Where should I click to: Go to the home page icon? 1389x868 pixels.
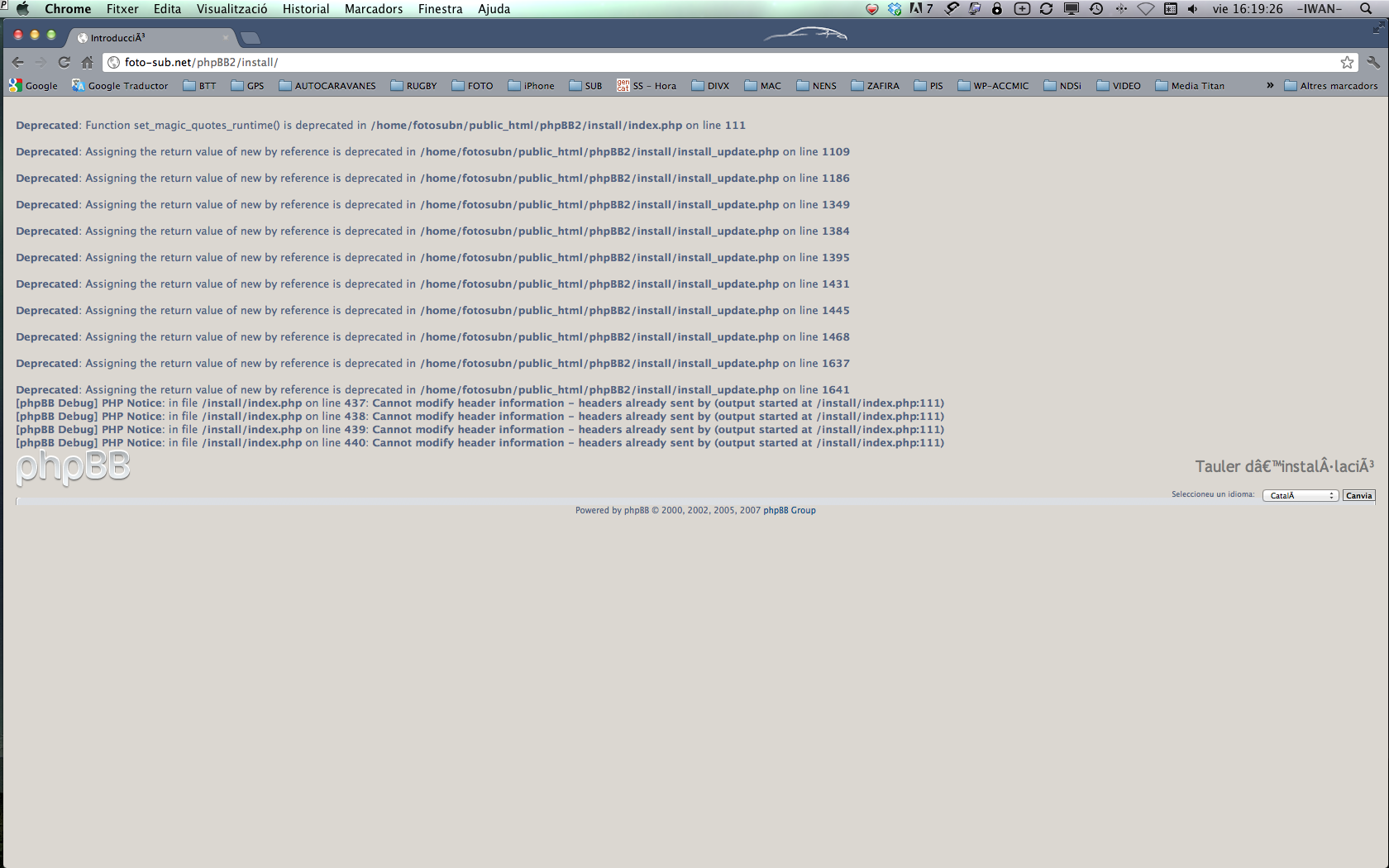click(x=87, y=62)
